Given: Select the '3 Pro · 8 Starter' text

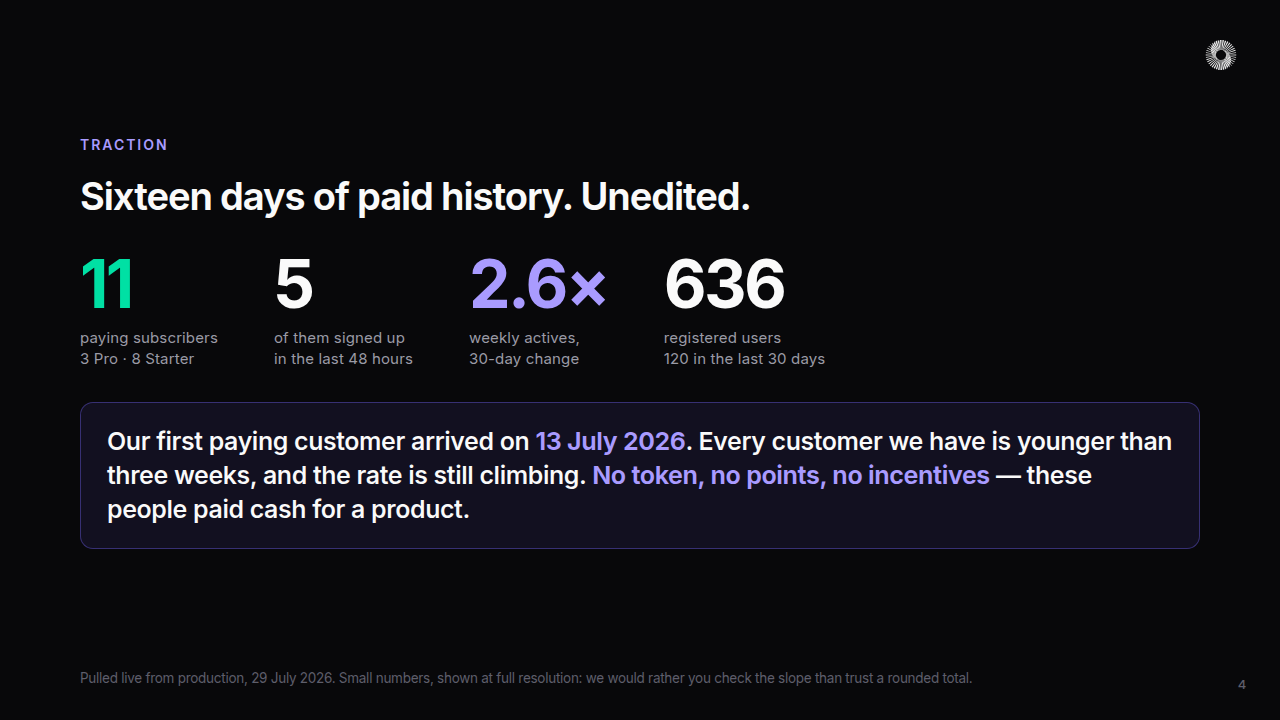Looking at the screenshot, I should click(x=137, y=359).
